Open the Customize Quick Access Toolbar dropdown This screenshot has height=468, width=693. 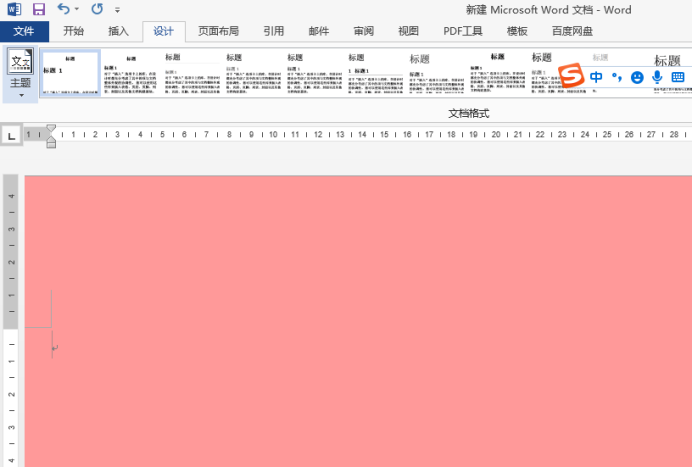click(x=117, y=9)
